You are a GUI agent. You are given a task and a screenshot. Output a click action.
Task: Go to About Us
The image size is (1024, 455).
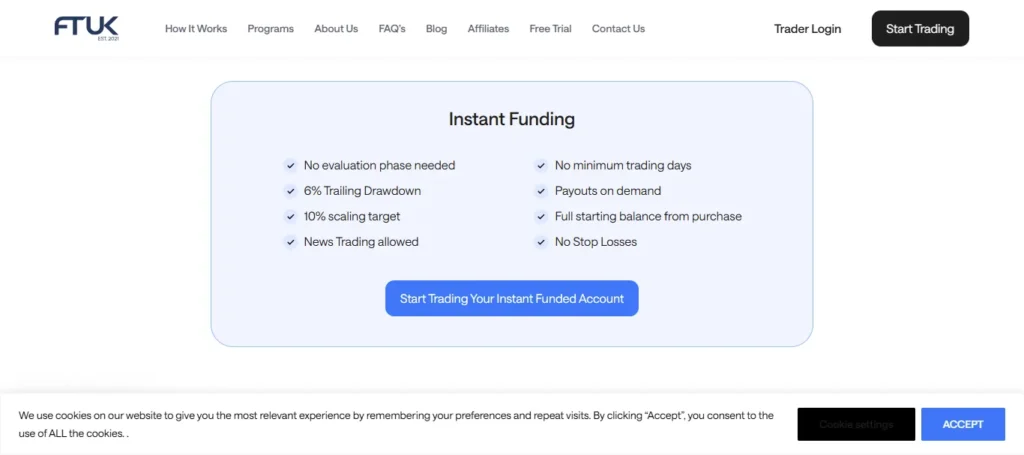336,29
